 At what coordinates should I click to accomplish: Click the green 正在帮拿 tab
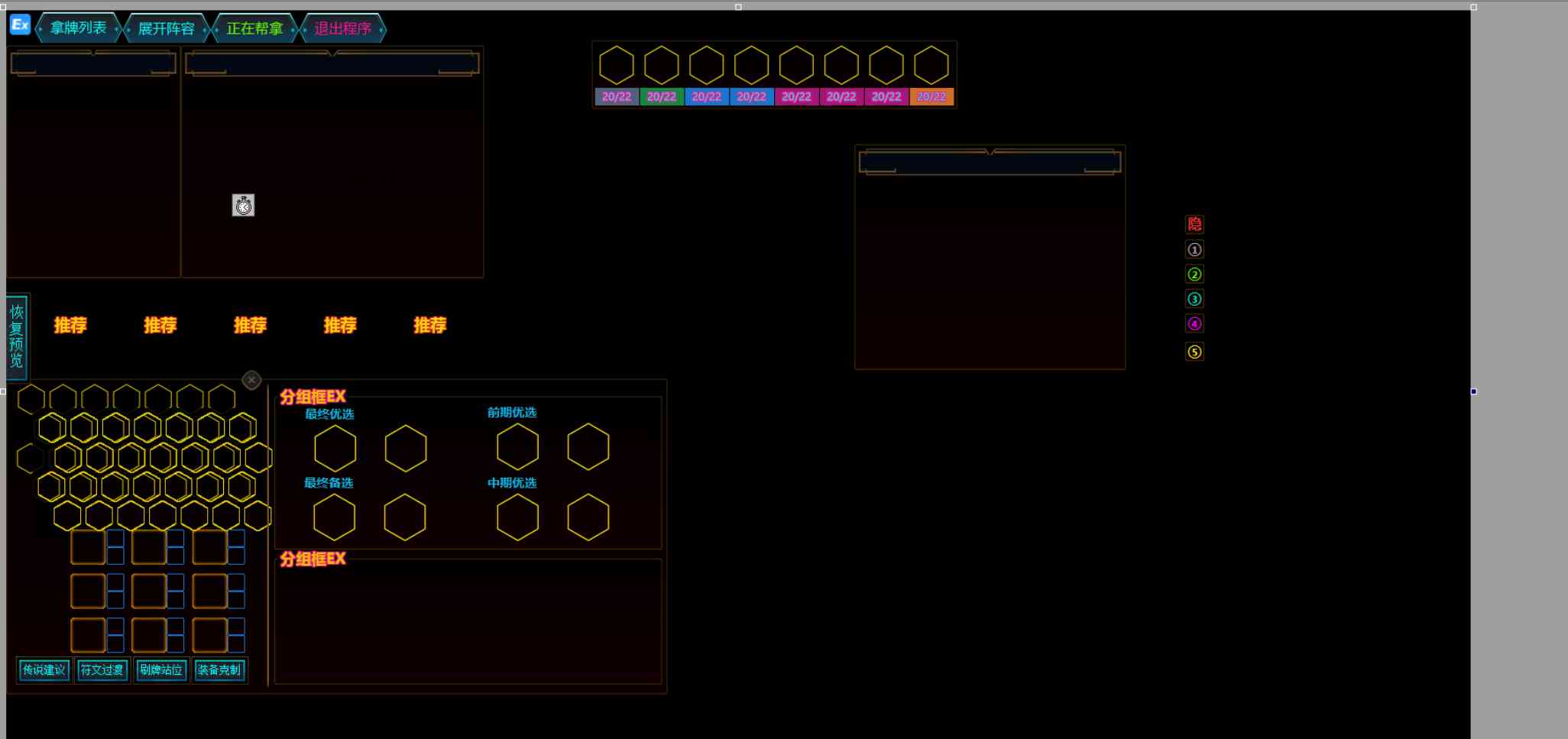pyautogui.click(x=254, y=29)
